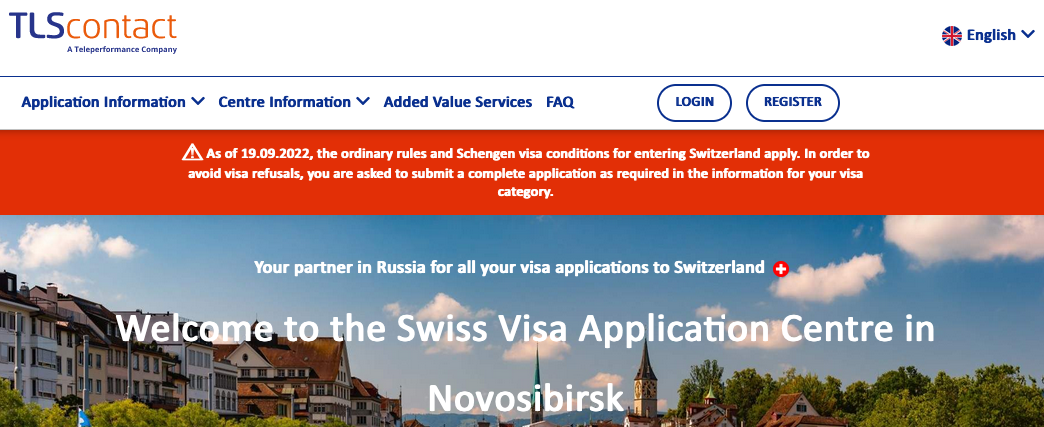This screenshot has height=427, width=1044.
Task: Click the UK flag language icon
Action: [952, 36]
